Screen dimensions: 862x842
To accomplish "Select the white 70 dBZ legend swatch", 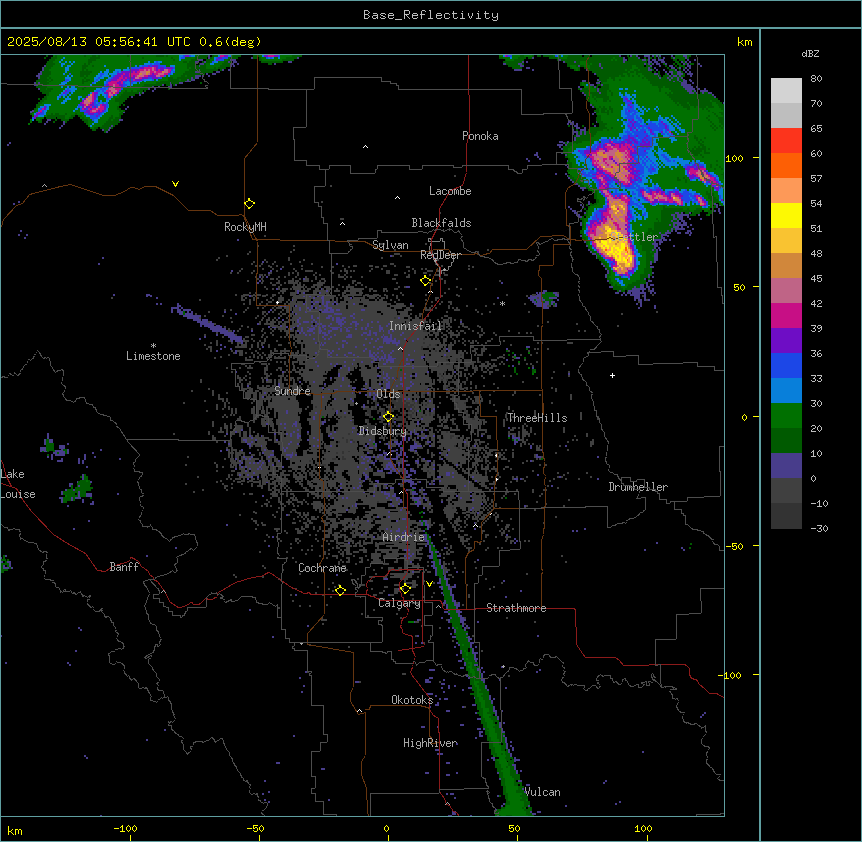I will click(786, 91).
